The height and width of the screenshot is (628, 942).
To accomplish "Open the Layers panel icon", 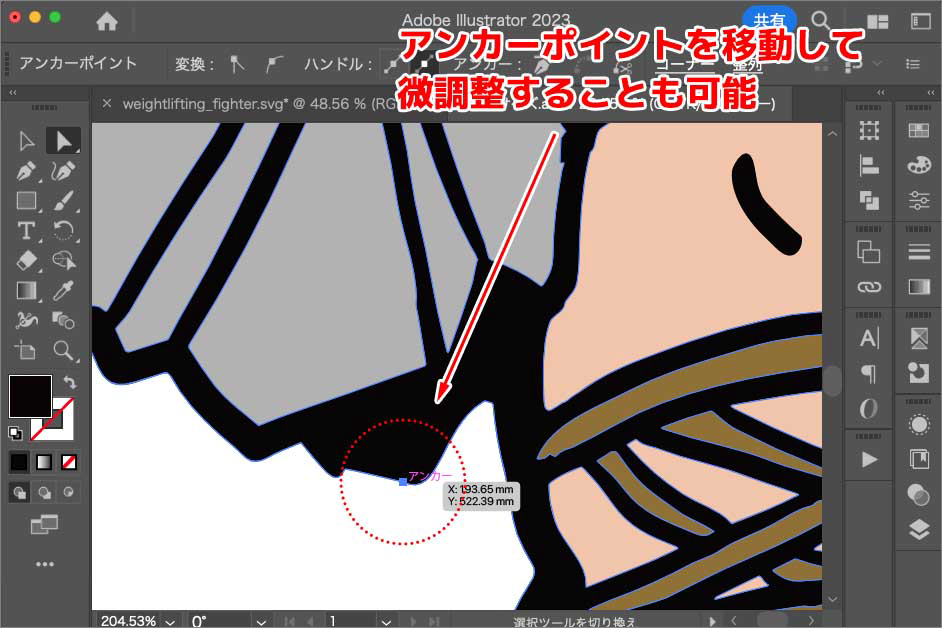I will click(918, 531).
